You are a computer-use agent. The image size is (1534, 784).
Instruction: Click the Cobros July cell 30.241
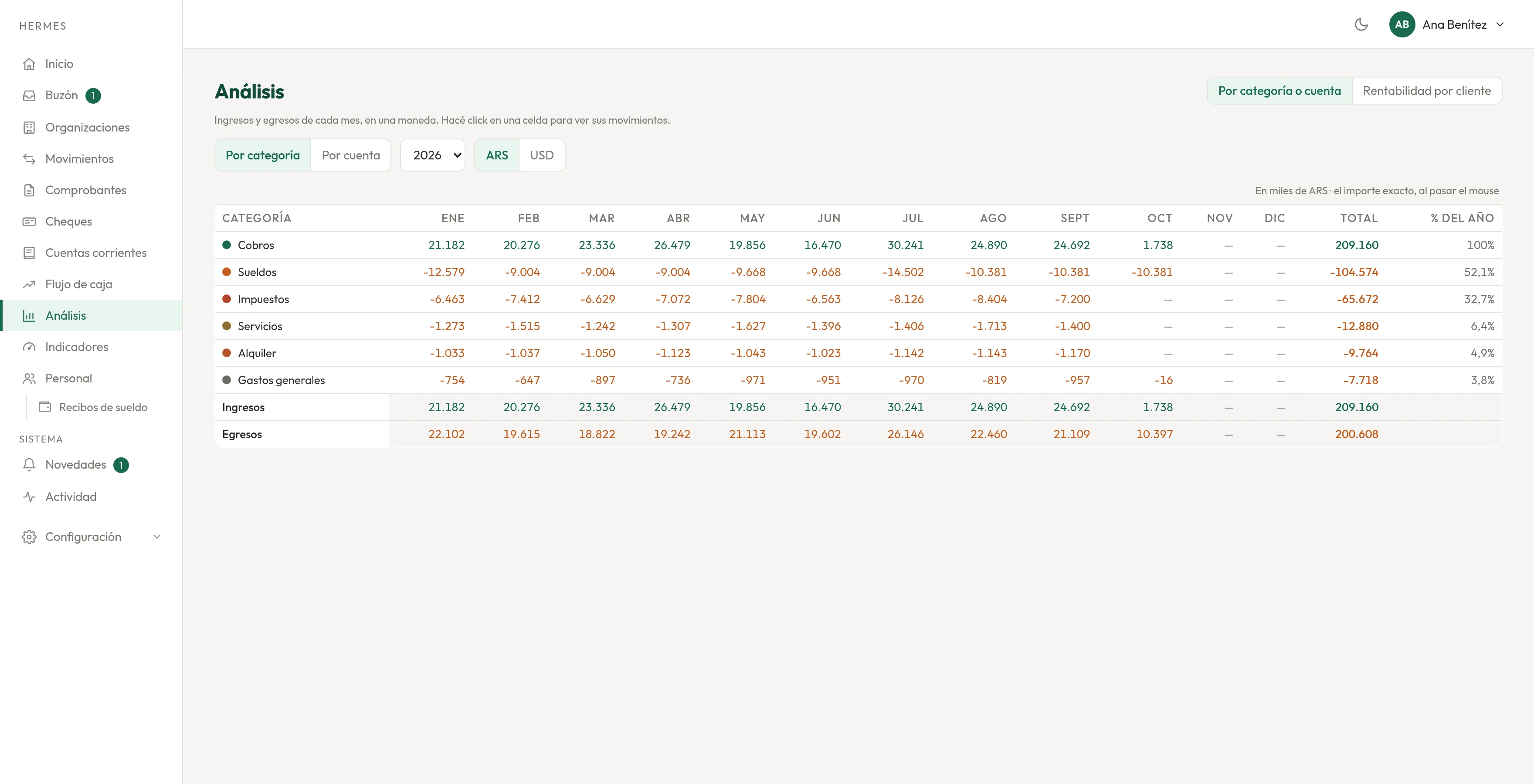click(905, 245)
